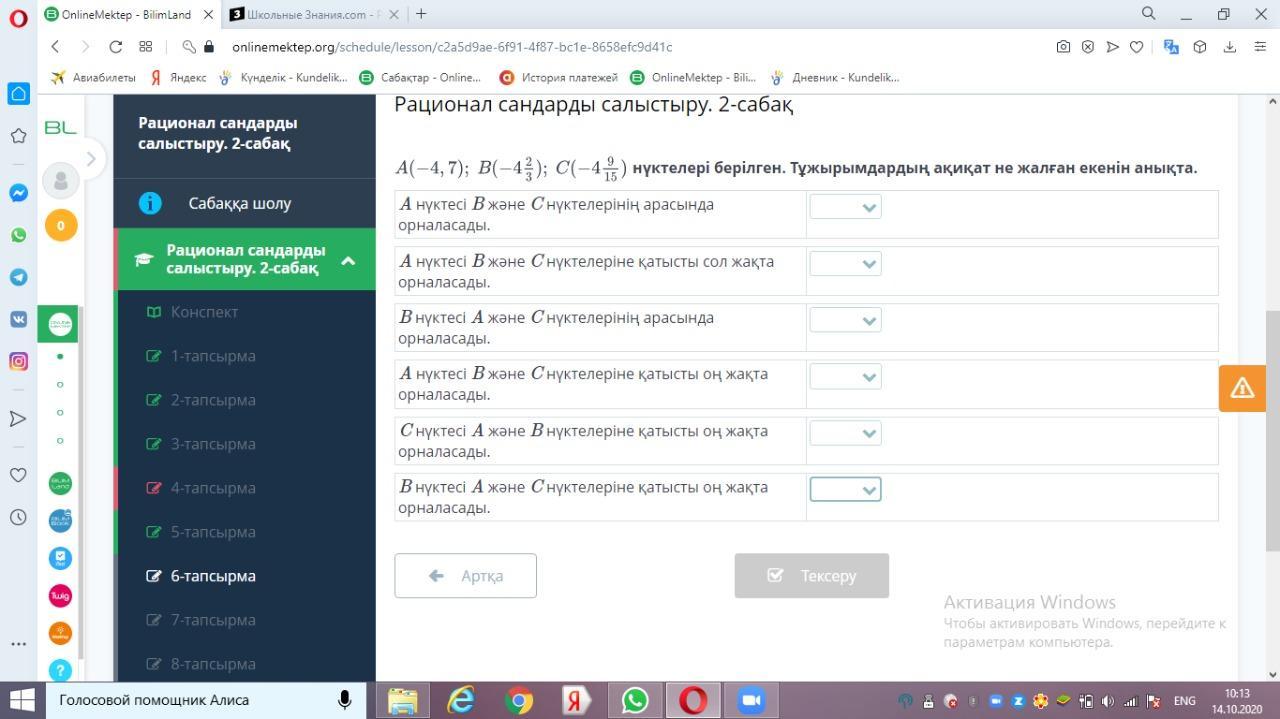This screenshot has height=719, width=1280.
Task: Open the first statement's answer dropdown
Action: 845,207
